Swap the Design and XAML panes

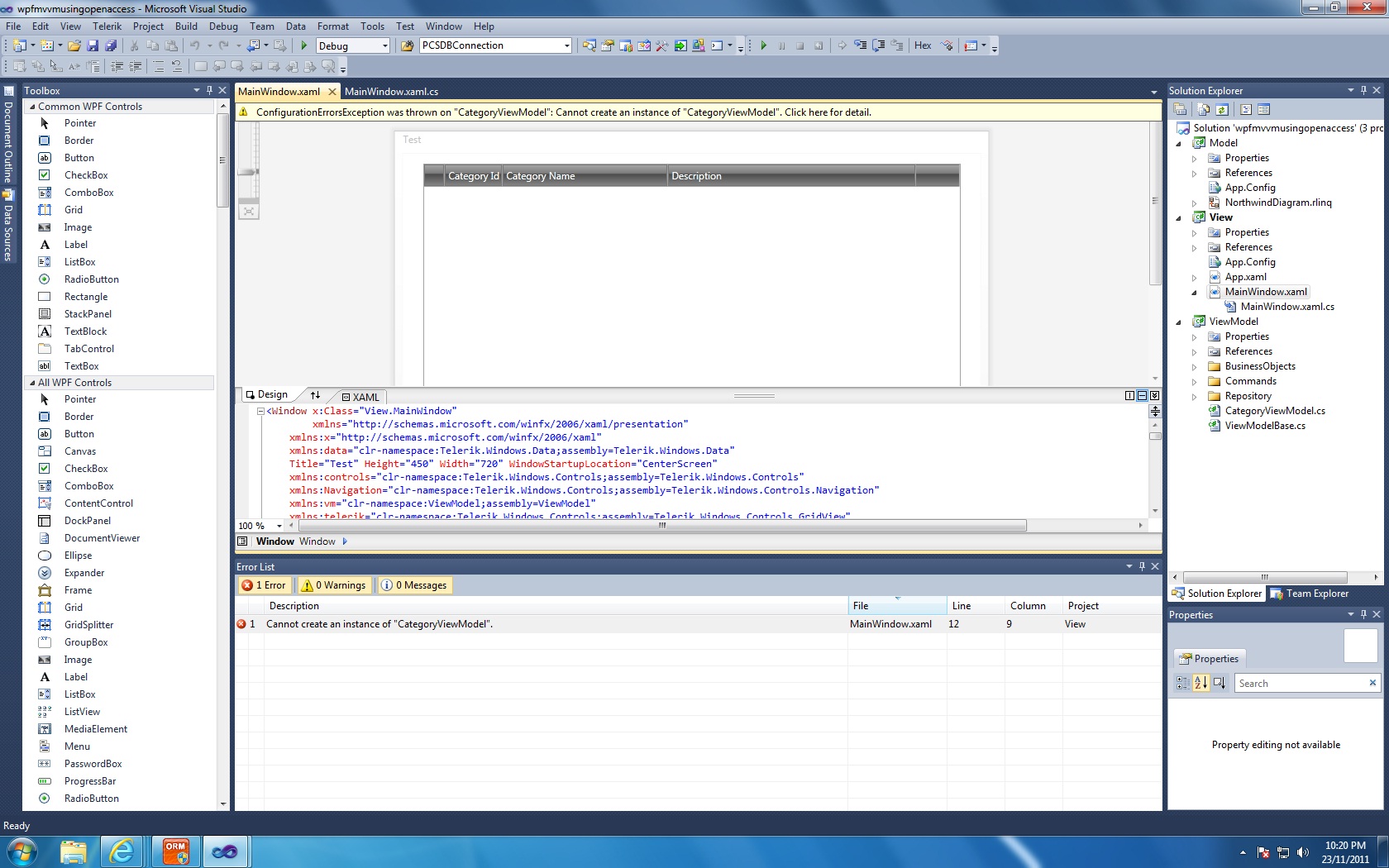(x=315, y=395)
